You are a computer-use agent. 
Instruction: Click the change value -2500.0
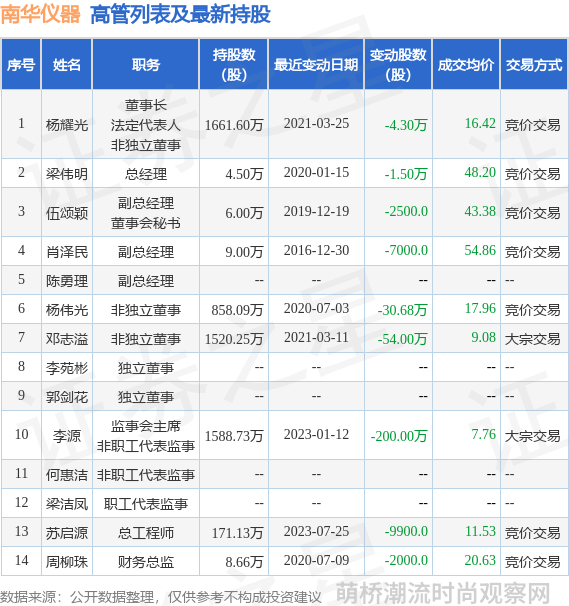pos(406,211)
